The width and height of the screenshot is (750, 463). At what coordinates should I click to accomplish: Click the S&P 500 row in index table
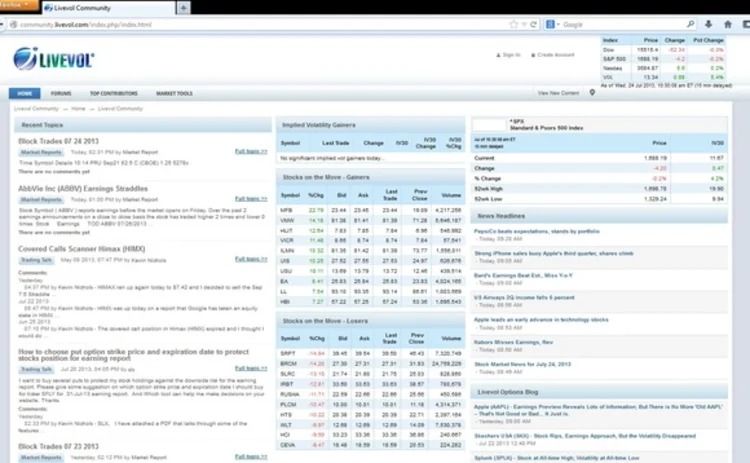click(663, 59)
